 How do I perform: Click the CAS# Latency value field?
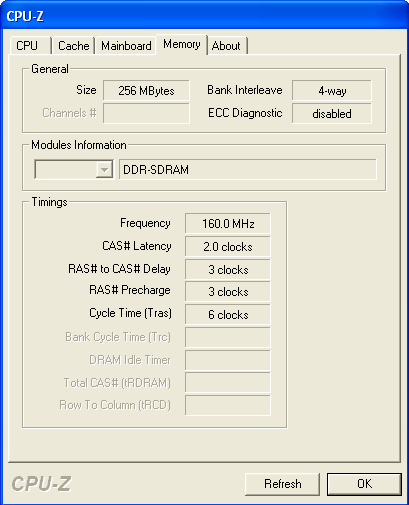coord(228,246)
